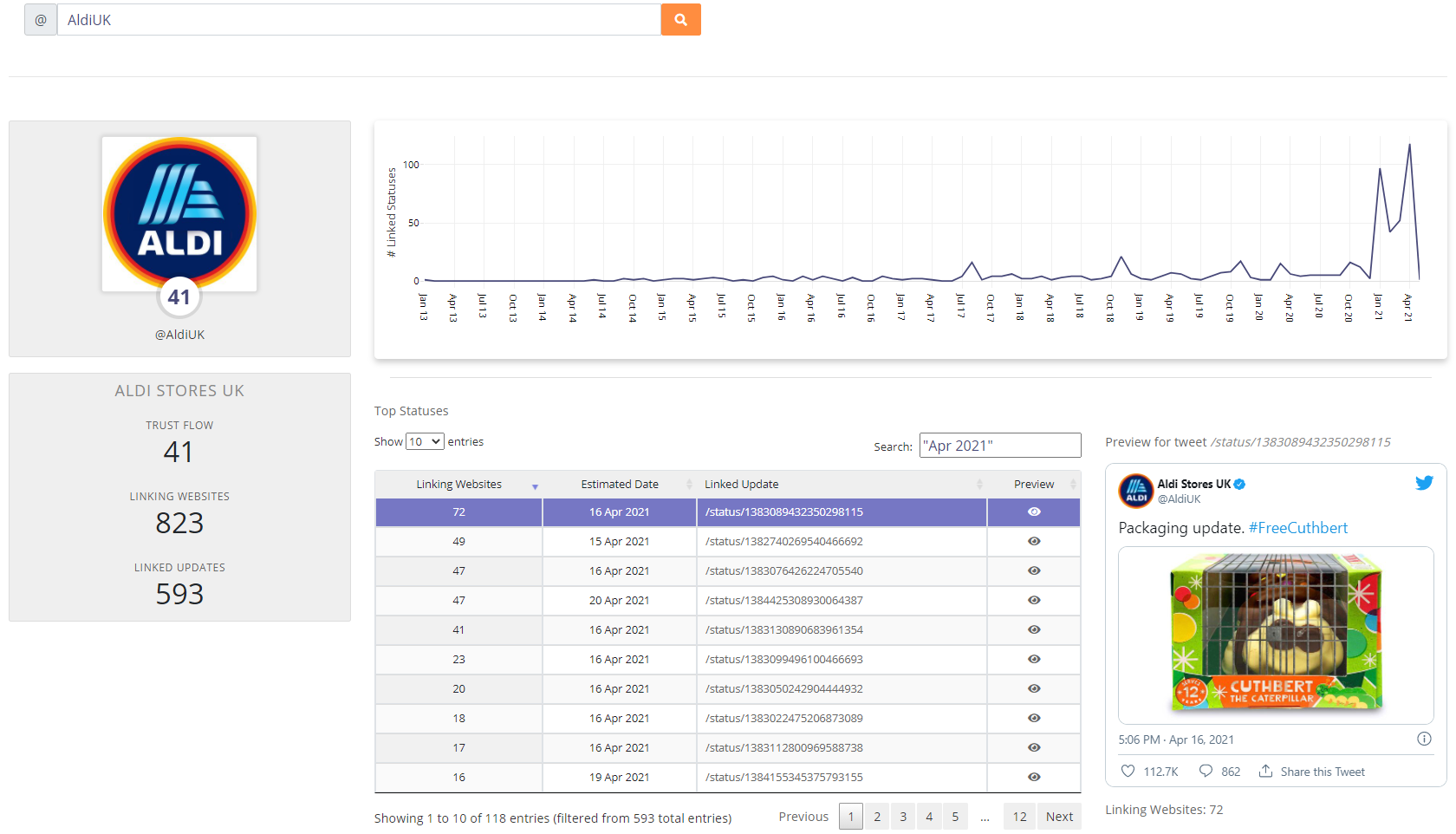Click the share upload icon in tweet

point(1265,771)
